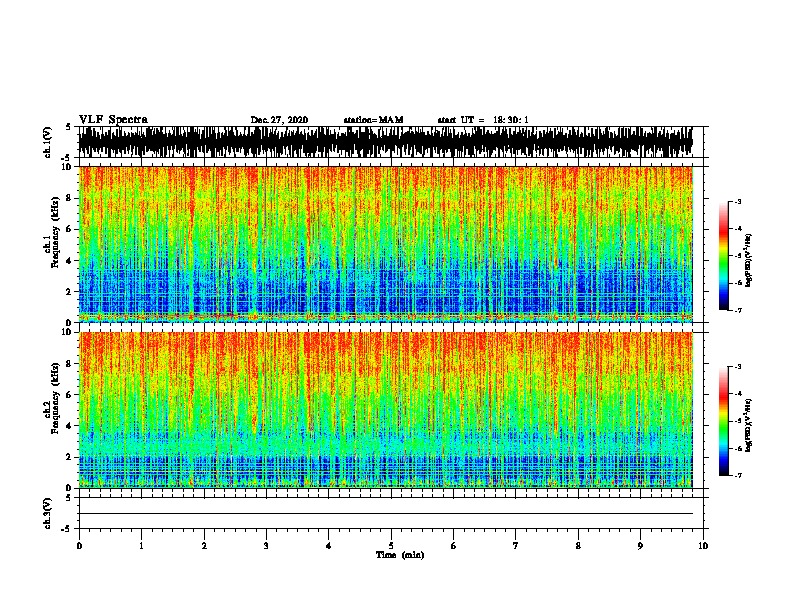Click inside the ch.1 spectrogram panel

point(386,244)
